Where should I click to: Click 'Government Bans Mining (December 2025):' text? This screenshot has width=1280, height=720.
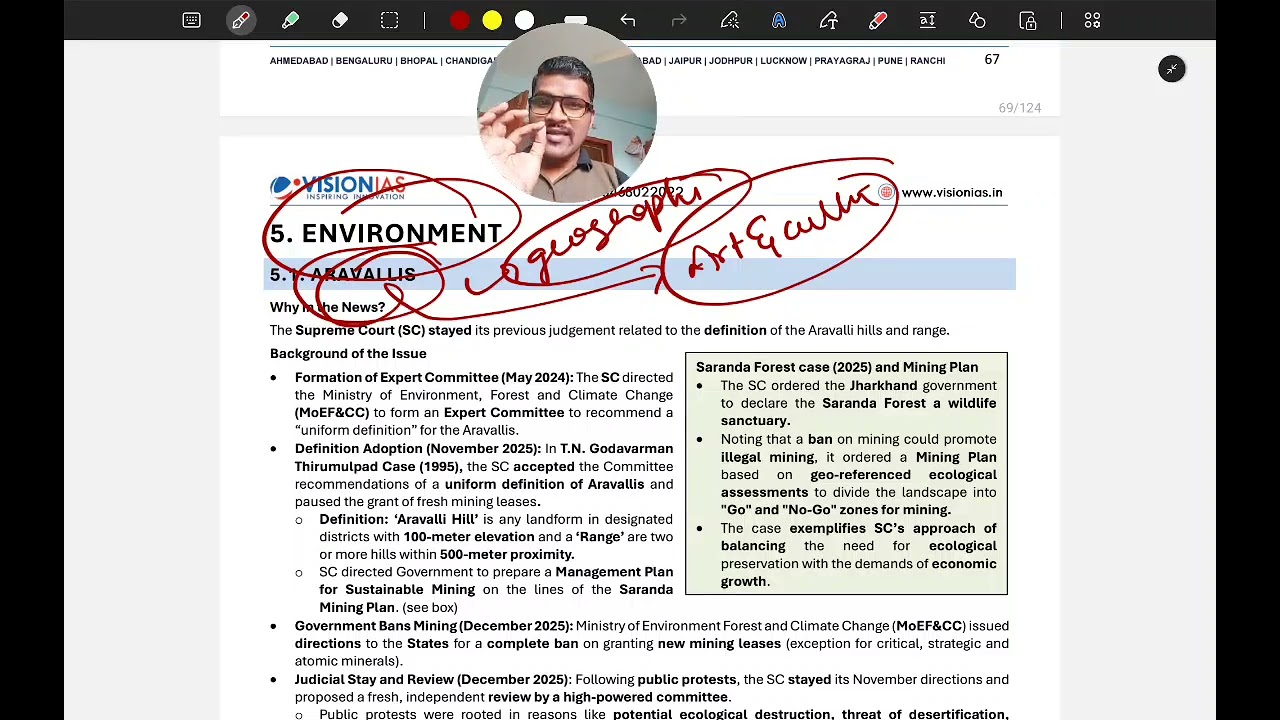[433, 626]
